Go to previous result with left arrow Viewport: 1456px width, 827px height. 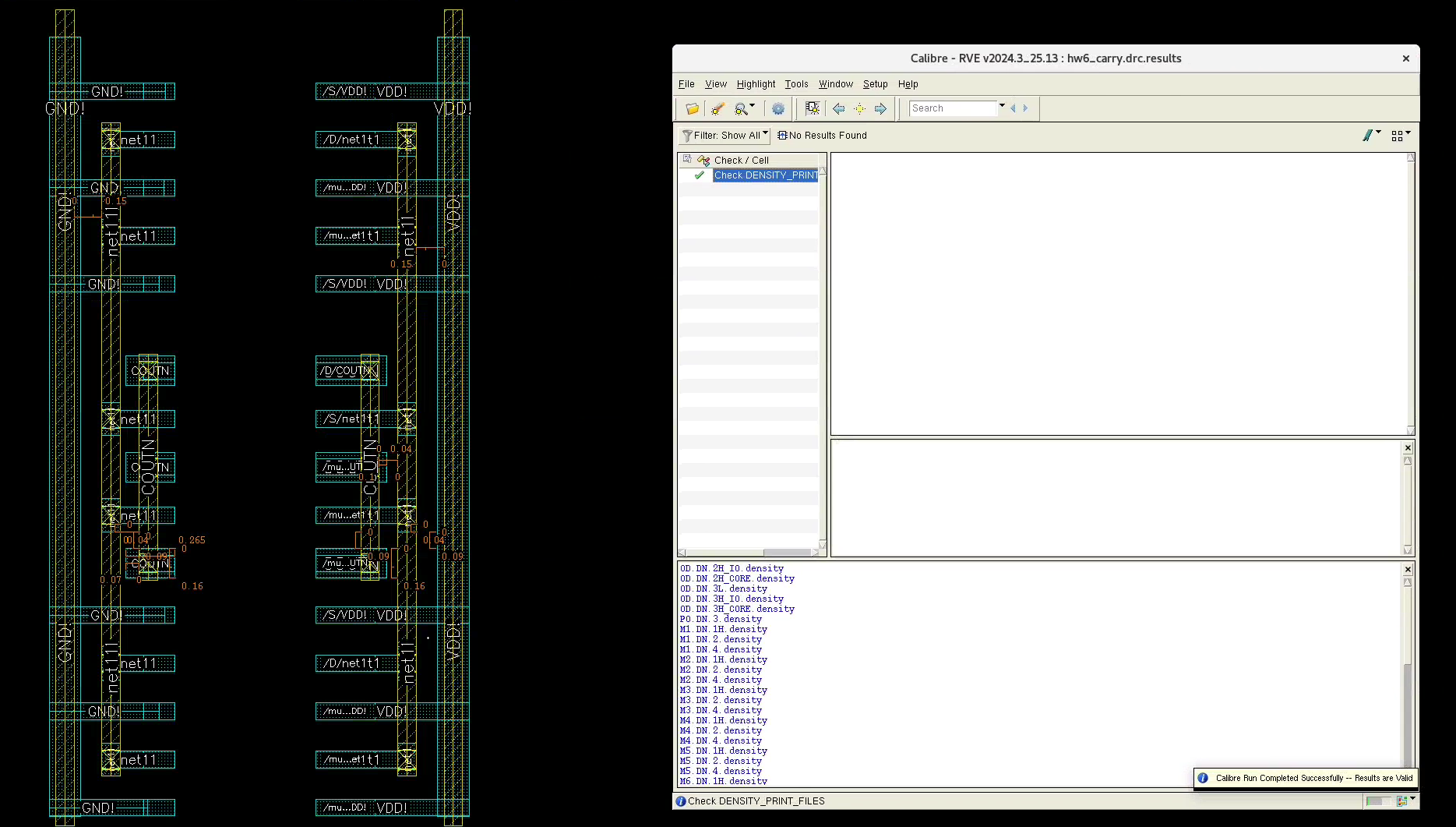click(x=838, y=109)
